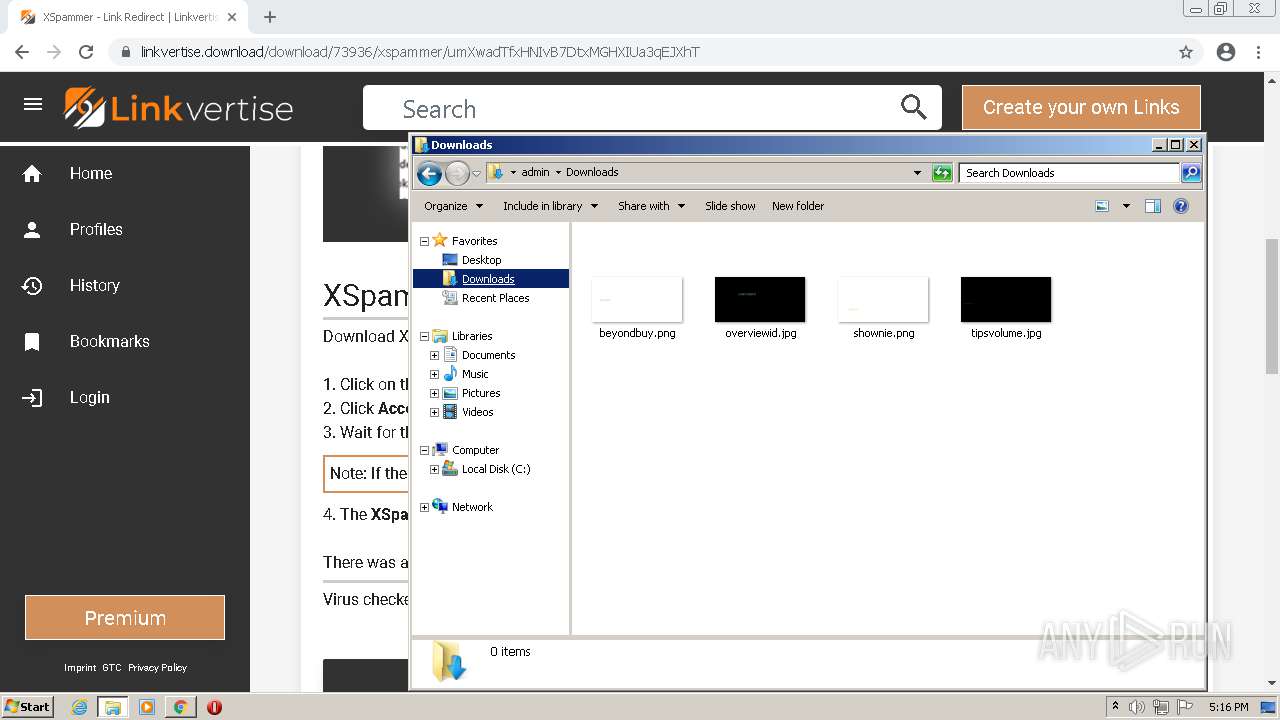1280x720 pixels.
Task: Click the Explorer back arrow button
Action: point(429,174)
